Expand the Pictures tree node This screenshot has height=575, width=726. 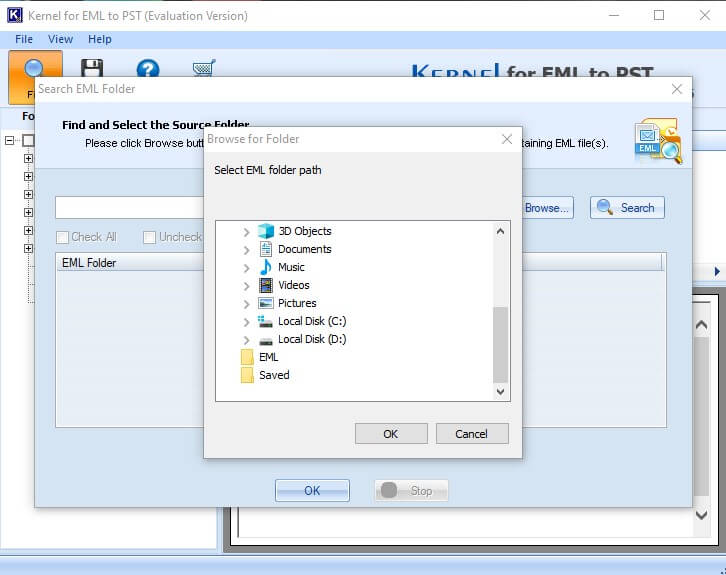click(247, 304)
